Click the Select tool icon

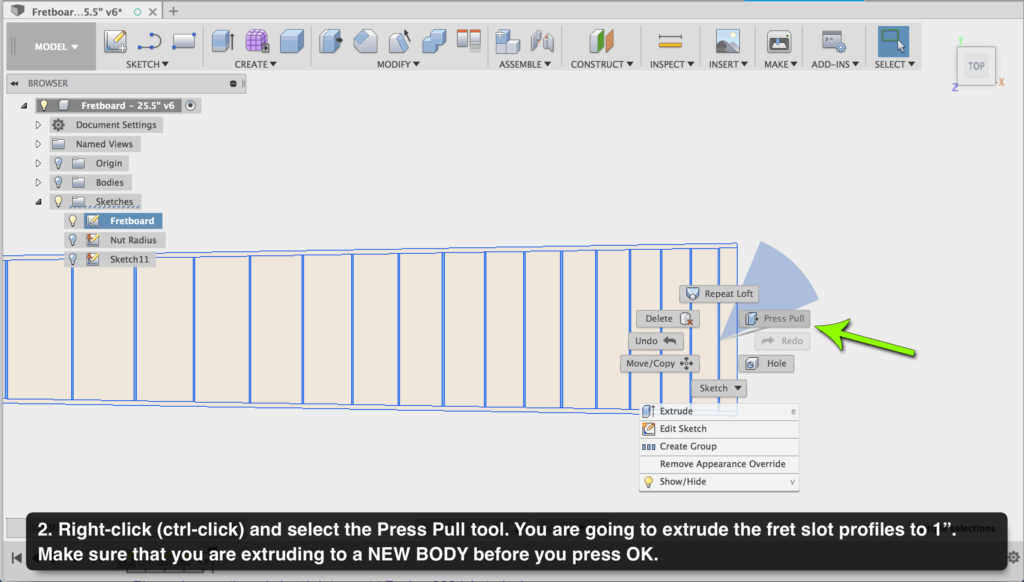tap(892, 42)
